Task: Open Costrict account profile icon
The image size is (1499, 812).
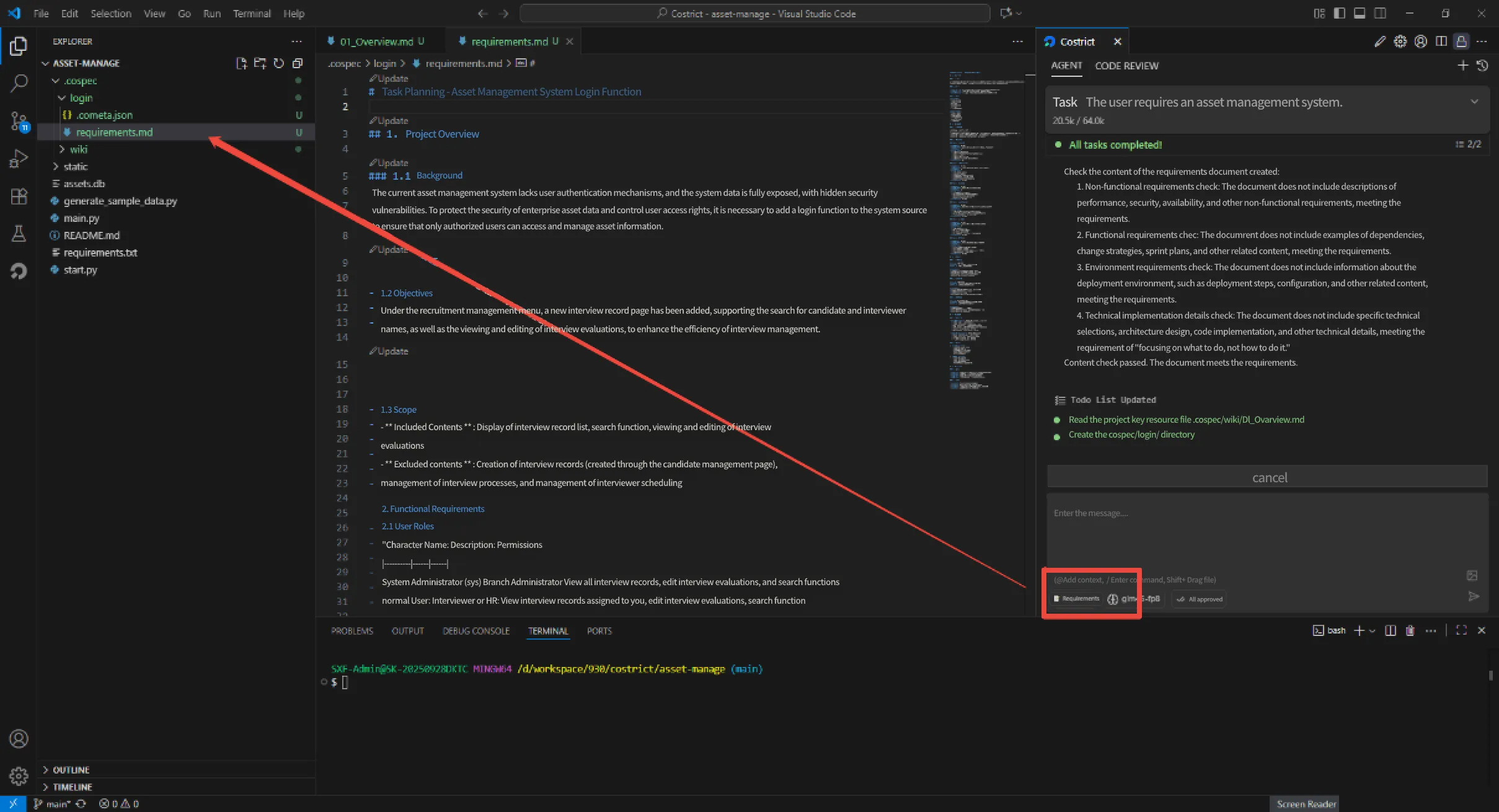Action: [1421, 42]
